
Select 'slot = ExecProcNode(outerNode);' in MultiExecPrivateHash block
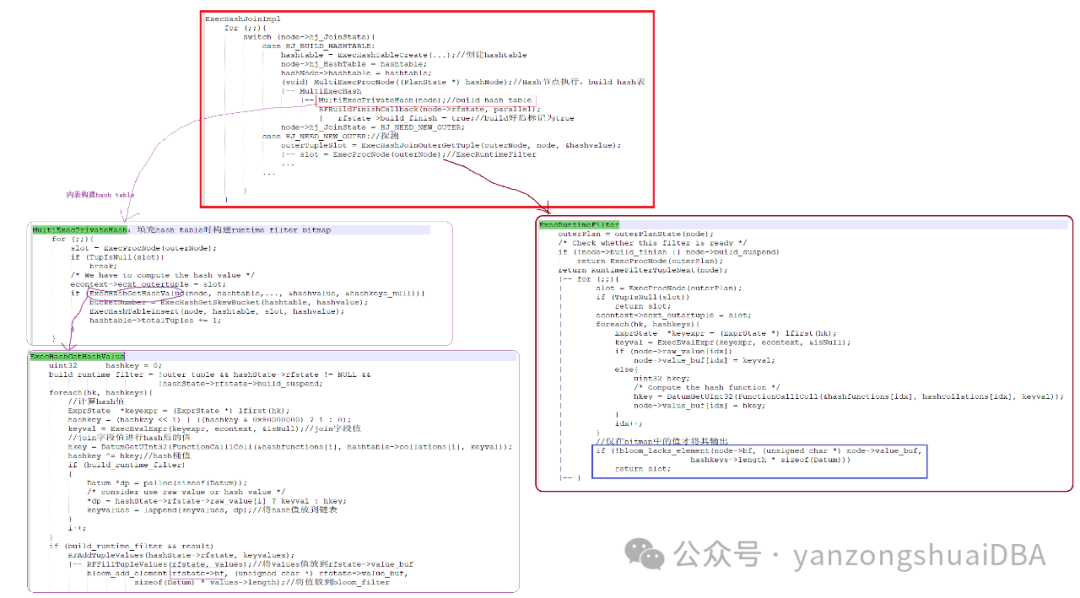[x=143, y=248]
